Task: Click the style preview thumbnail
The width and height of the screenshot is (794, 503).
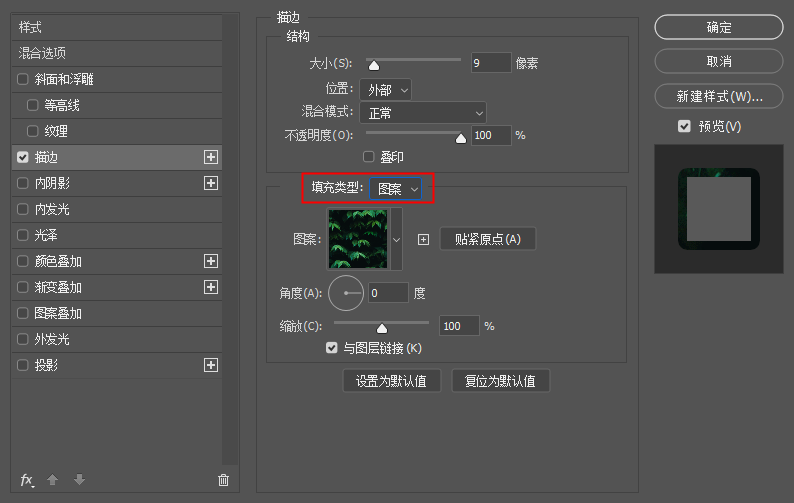Action: tap(719, 209)
